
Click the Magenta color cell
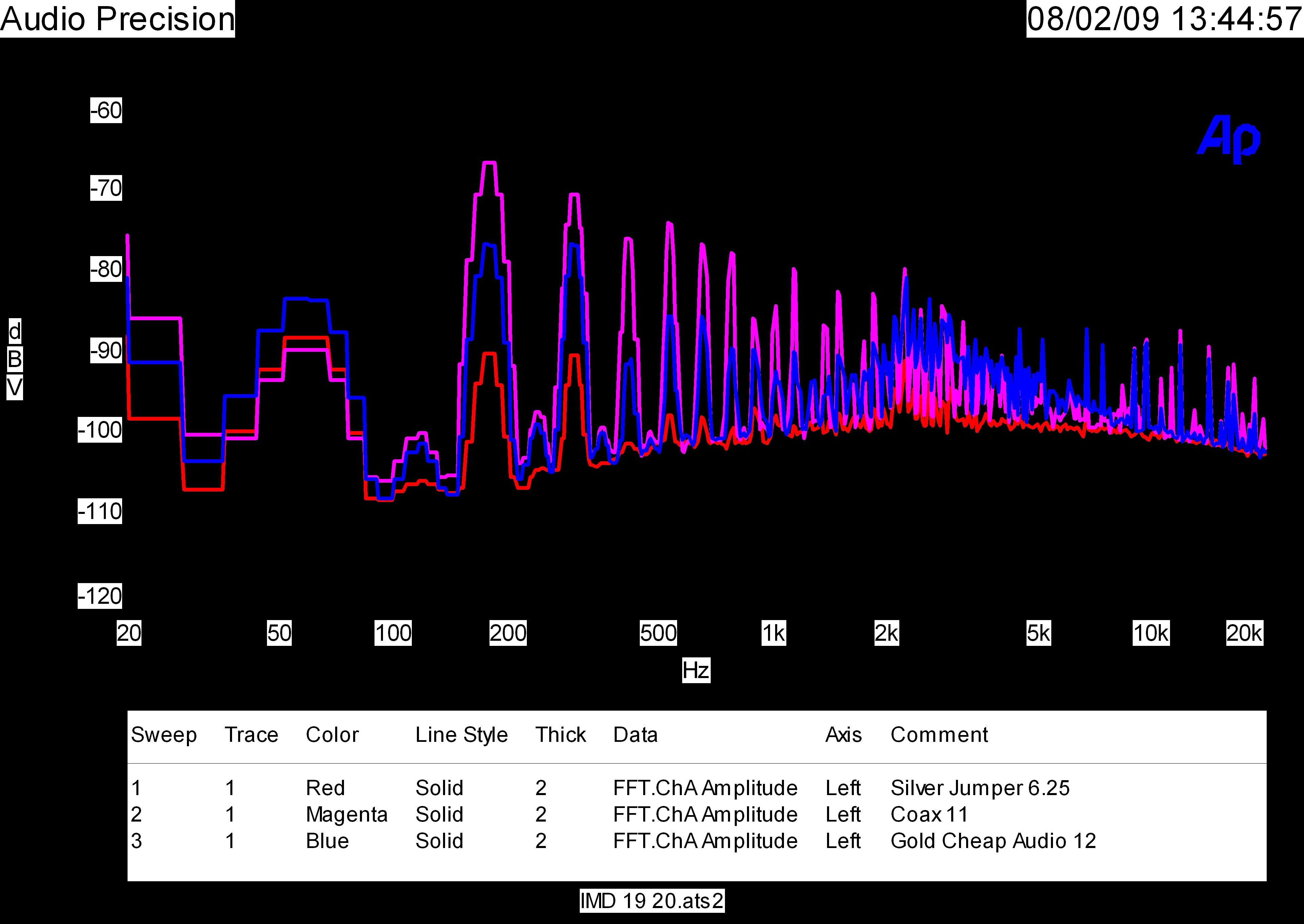tap(346, 815)
